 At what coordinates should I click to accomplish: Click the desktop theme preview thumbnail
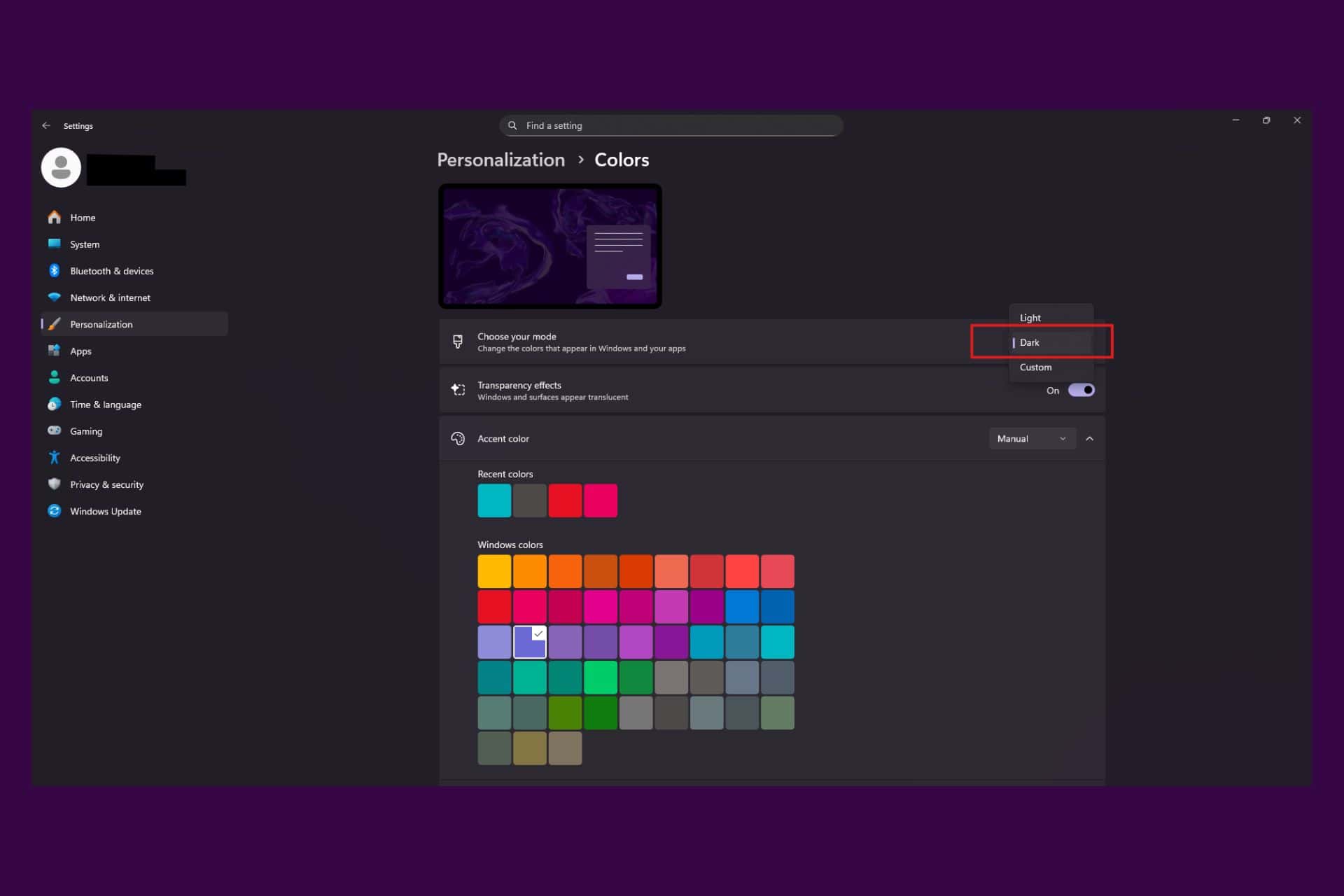[x=550, y=246]
